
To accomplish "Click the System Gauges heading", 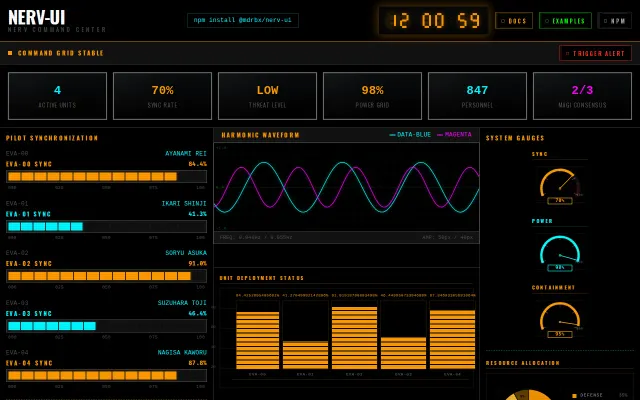I will point(515,138).
